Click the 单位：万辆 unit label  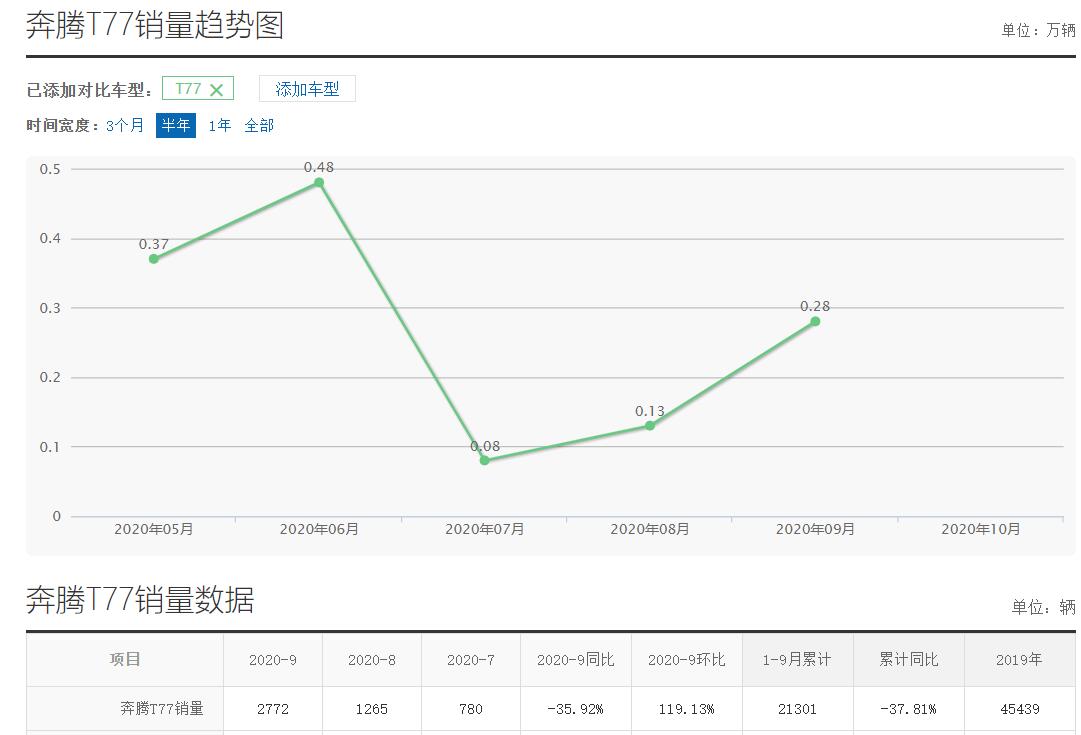1038,30
